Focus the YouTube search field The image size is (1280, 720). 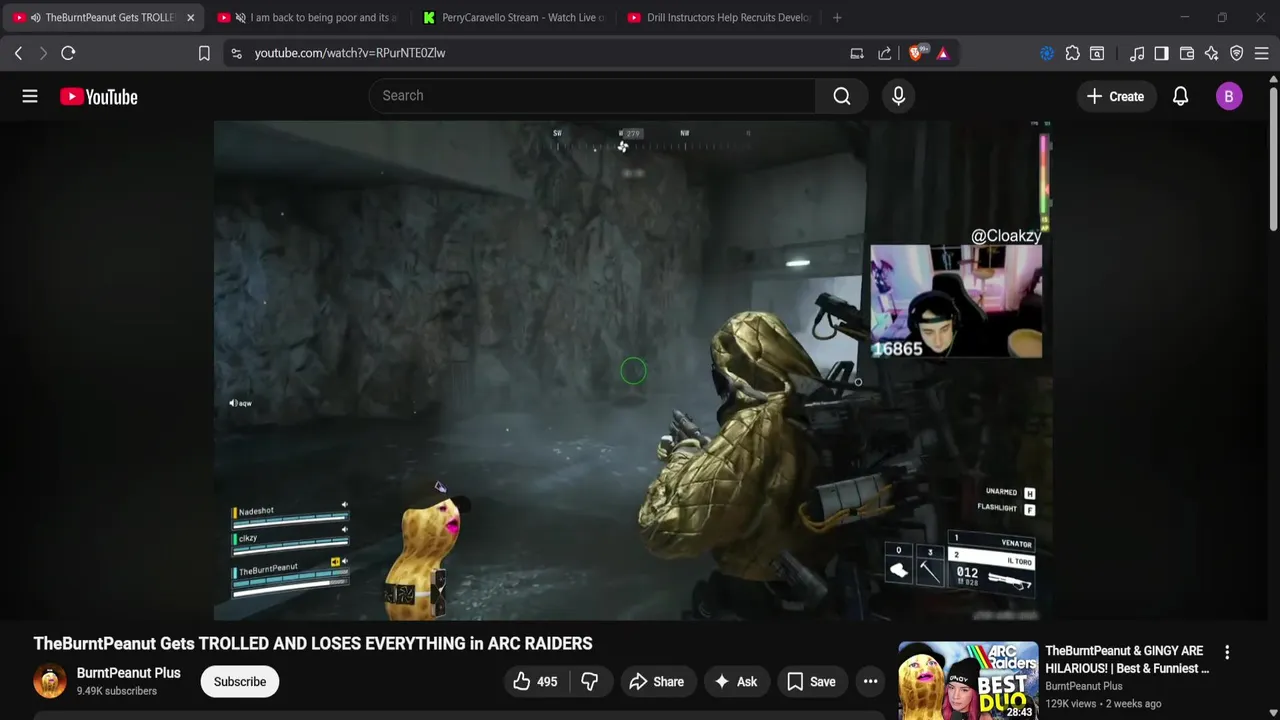pos(592,96)
